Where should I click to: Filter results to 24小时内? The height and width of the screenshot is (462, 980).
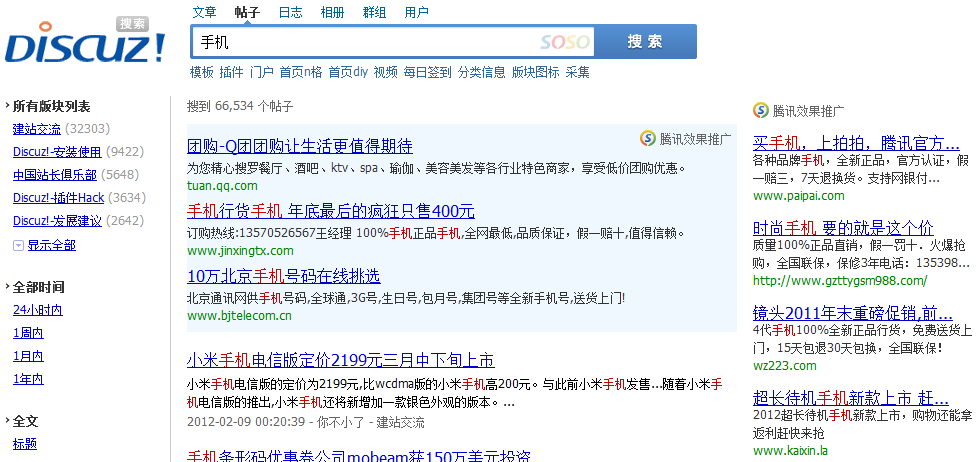coord(38,310)
